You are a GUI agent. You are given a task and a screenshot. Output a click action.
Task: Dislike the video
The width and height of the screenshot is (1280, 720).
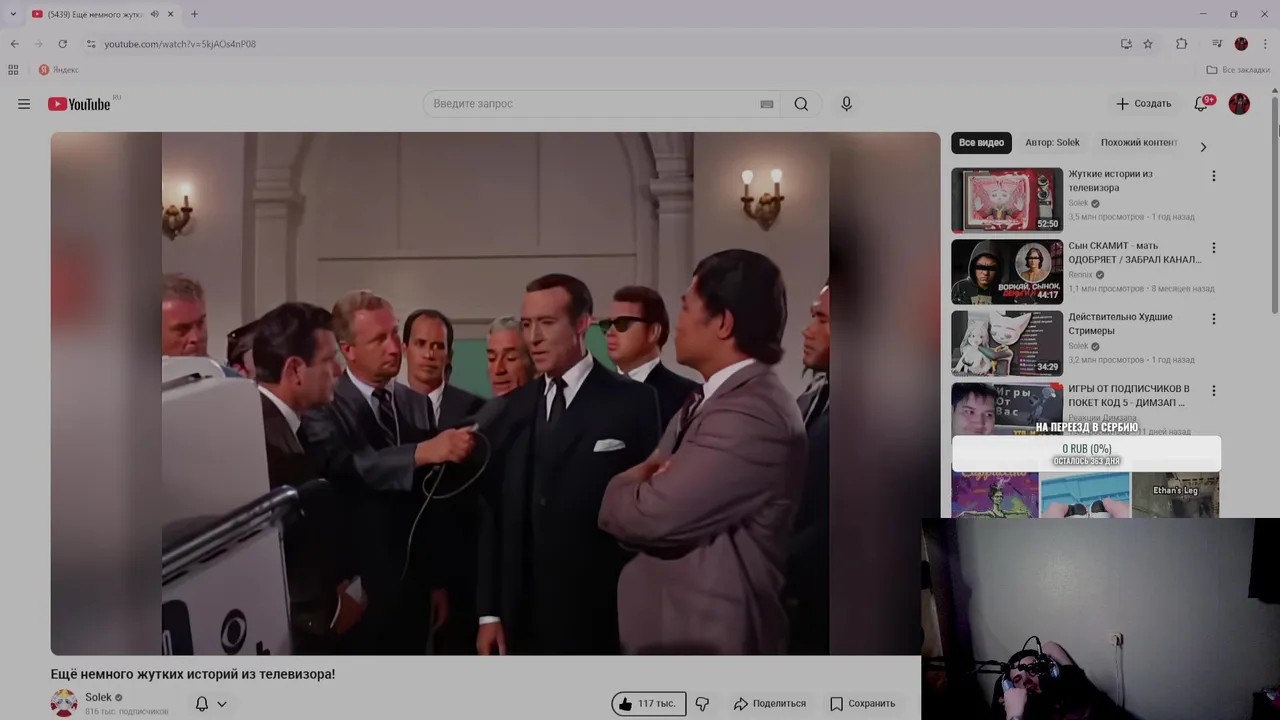coord(702,704)
